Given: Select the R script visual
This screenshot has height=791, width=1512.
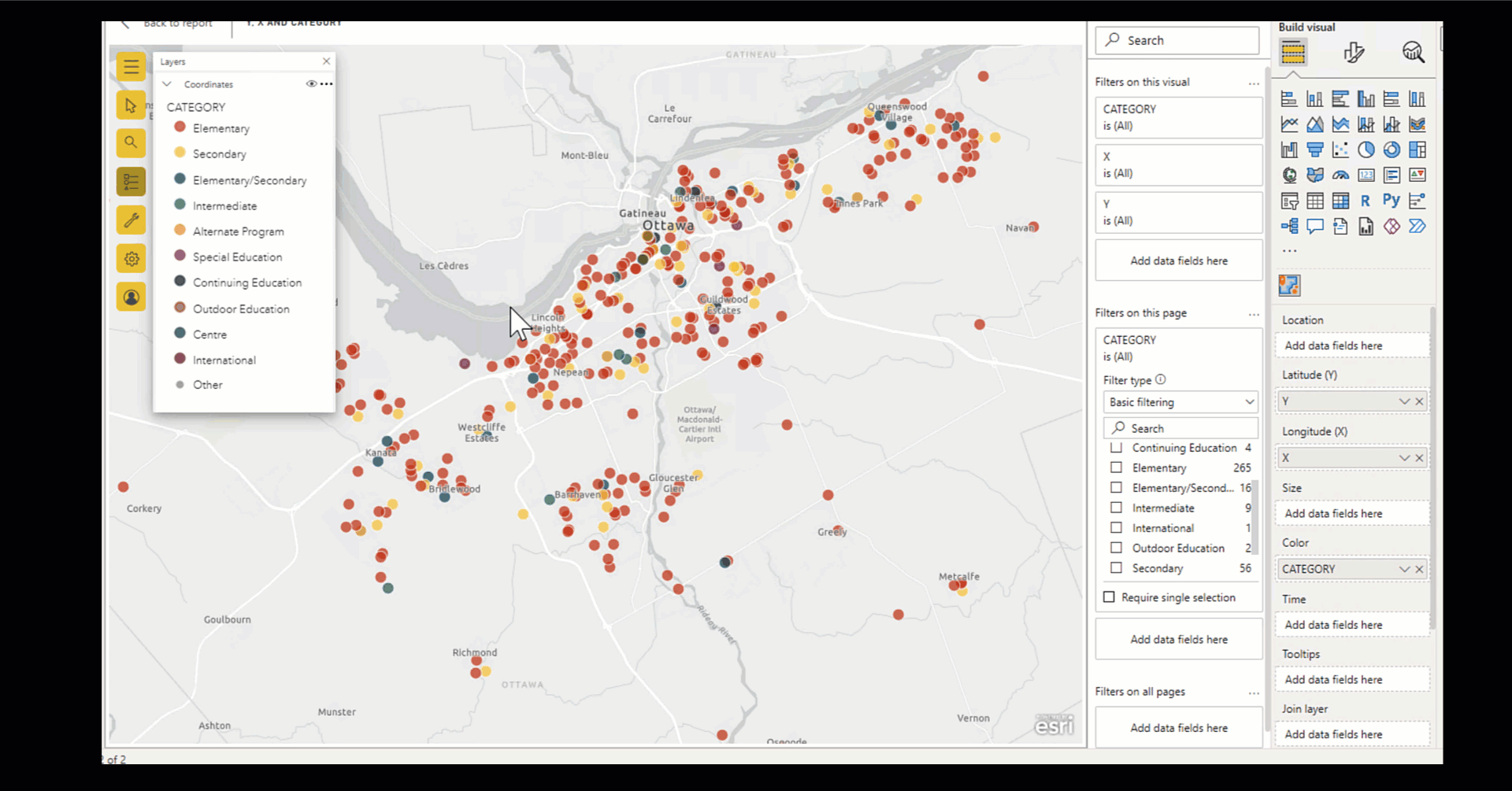Looking at the screenshot, I should click(1366, 201).
